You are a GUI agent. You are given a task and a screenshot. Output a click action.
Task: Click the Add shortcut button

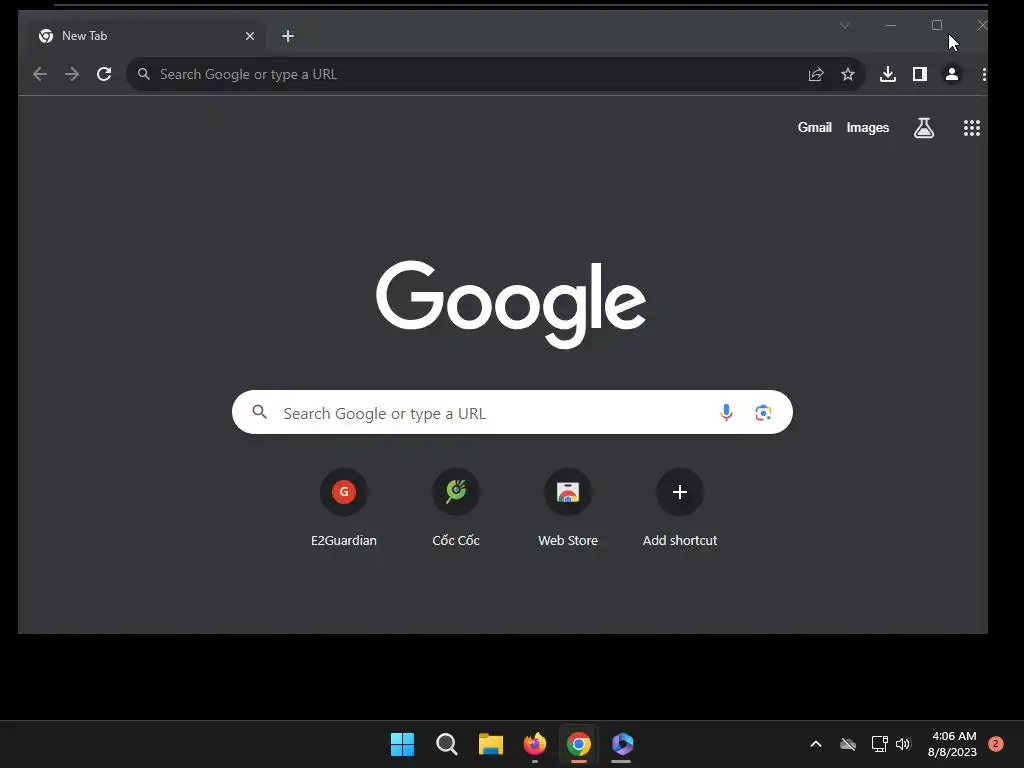click(680, 508)
